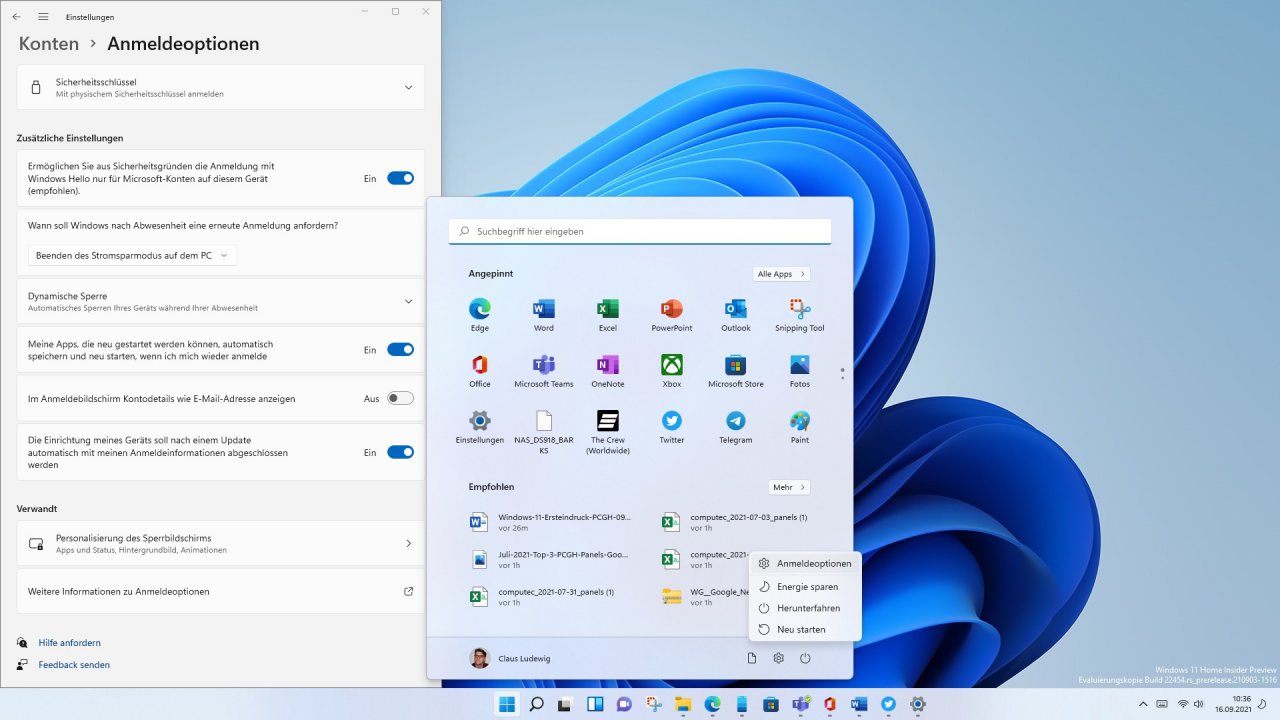Choose Energie sparen in power menu
This screenshot has width=1280, height=720.
pyautogui.click(x=805, y=587)
